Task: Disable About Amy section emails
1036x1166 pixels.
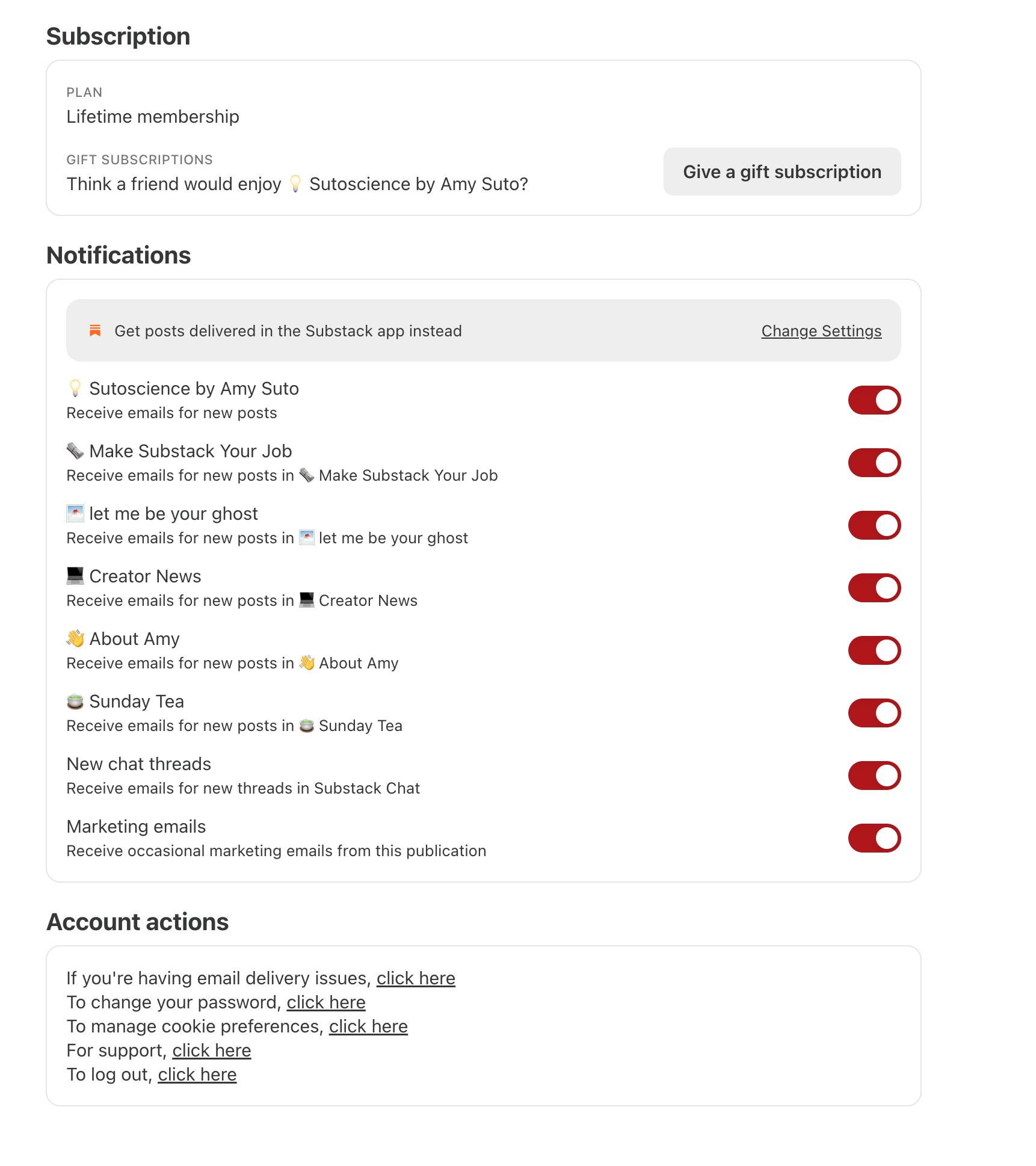Action: tap(874, 650)
